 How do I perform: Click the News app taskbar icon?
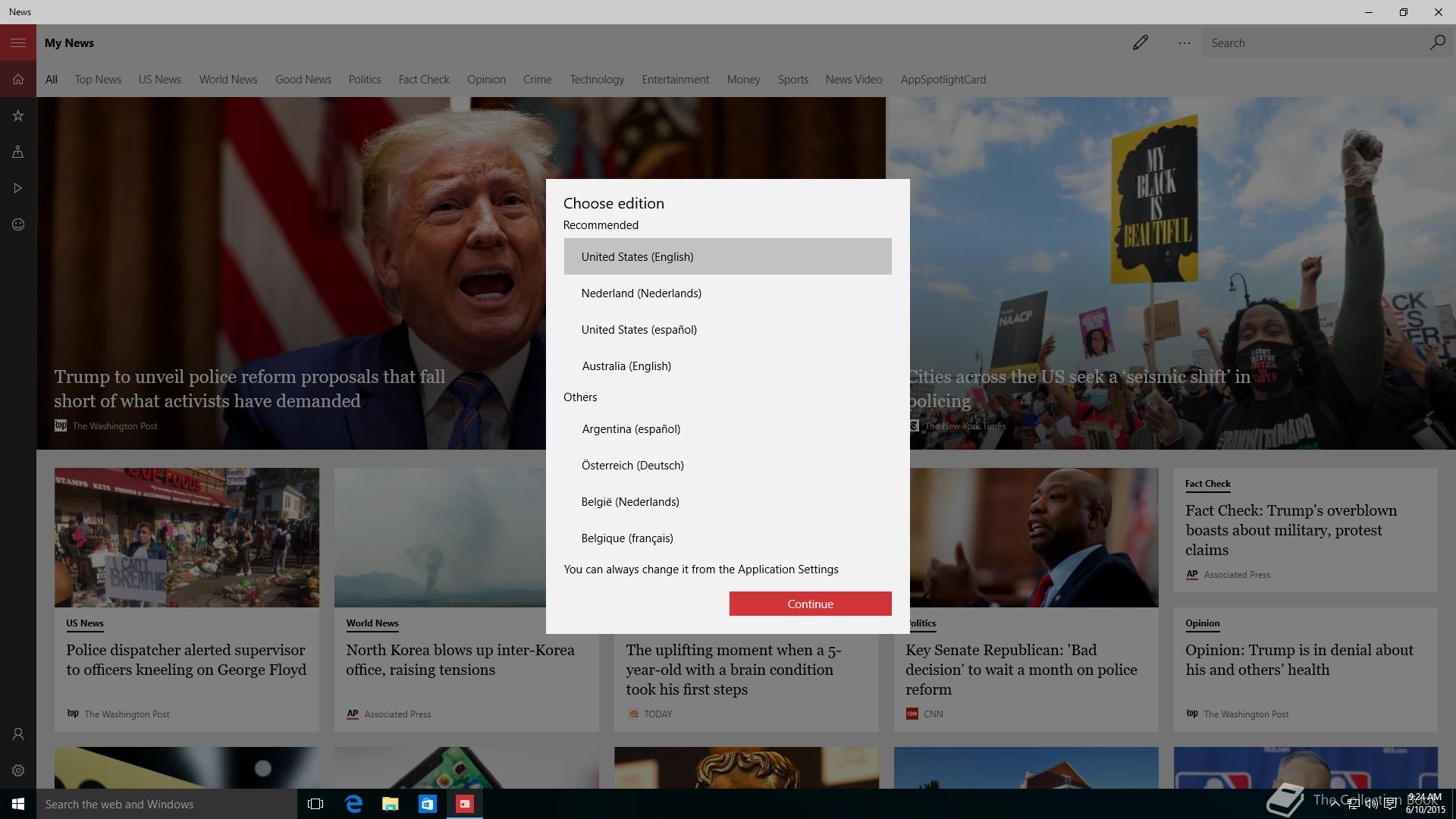point(465,804)
